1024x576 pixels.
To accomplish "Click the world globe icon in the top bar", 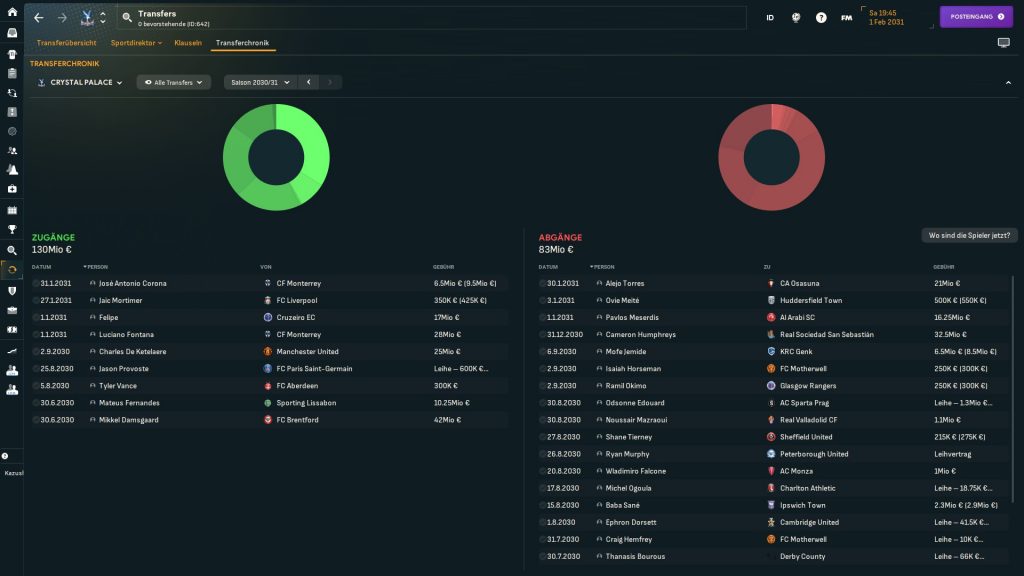I will (x=796, y=18).
